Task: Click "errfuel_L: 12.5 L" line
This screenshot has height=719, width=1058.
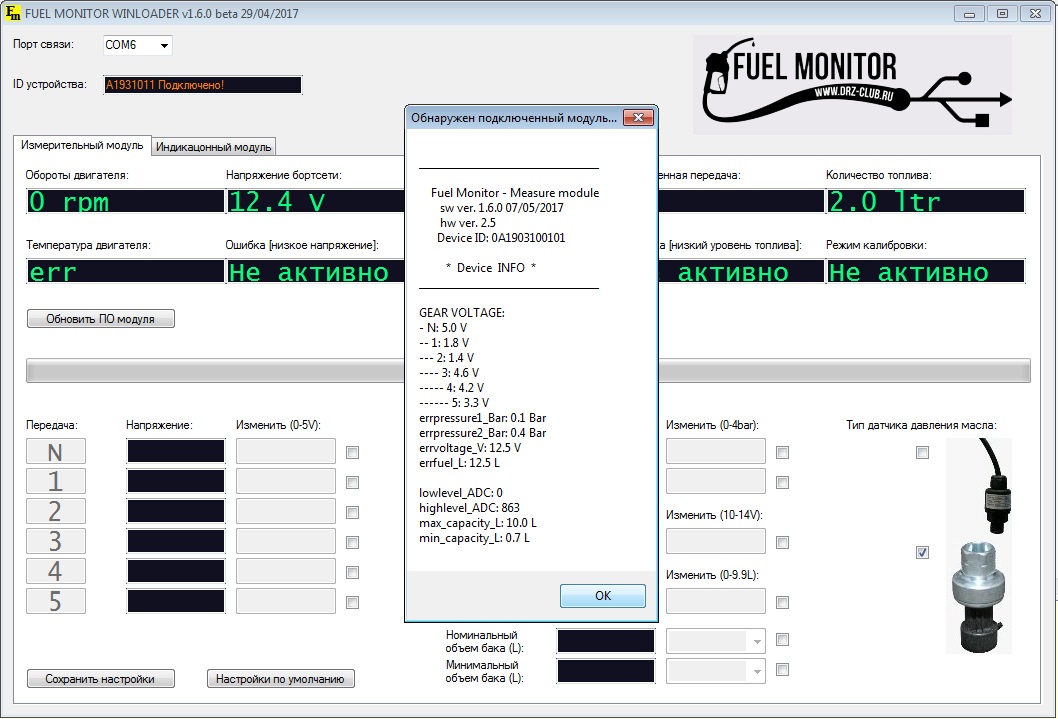Action: point(460,463)
